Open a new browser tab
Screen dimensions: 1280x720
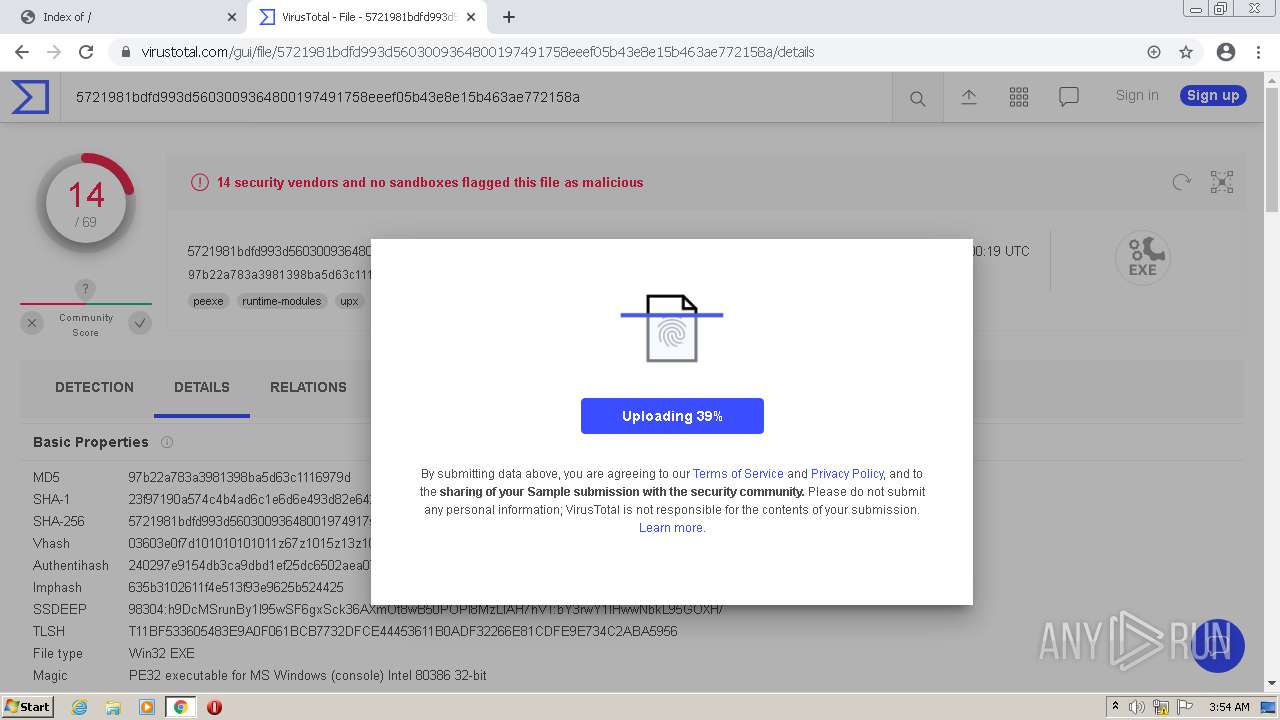(x=509, y=17)
